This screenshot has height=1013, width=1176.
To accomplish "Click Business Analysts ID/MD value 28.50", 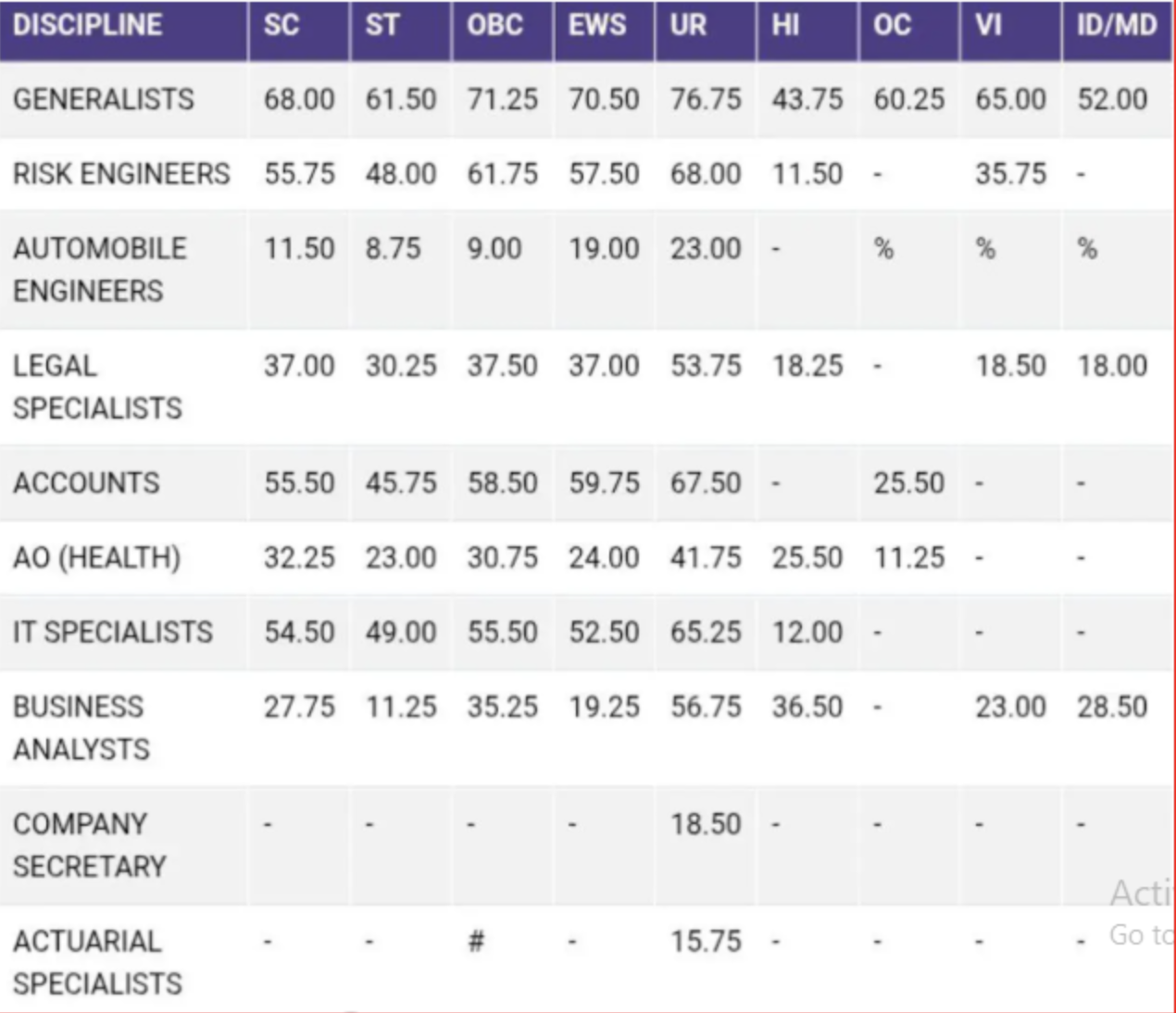I will tap(1112, 707).
